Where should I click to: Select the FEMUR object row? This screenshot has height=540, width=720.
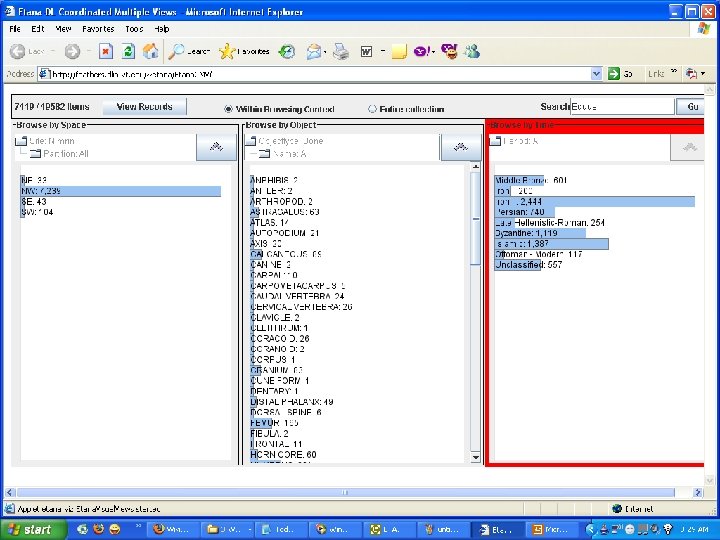tap(274, 423)
